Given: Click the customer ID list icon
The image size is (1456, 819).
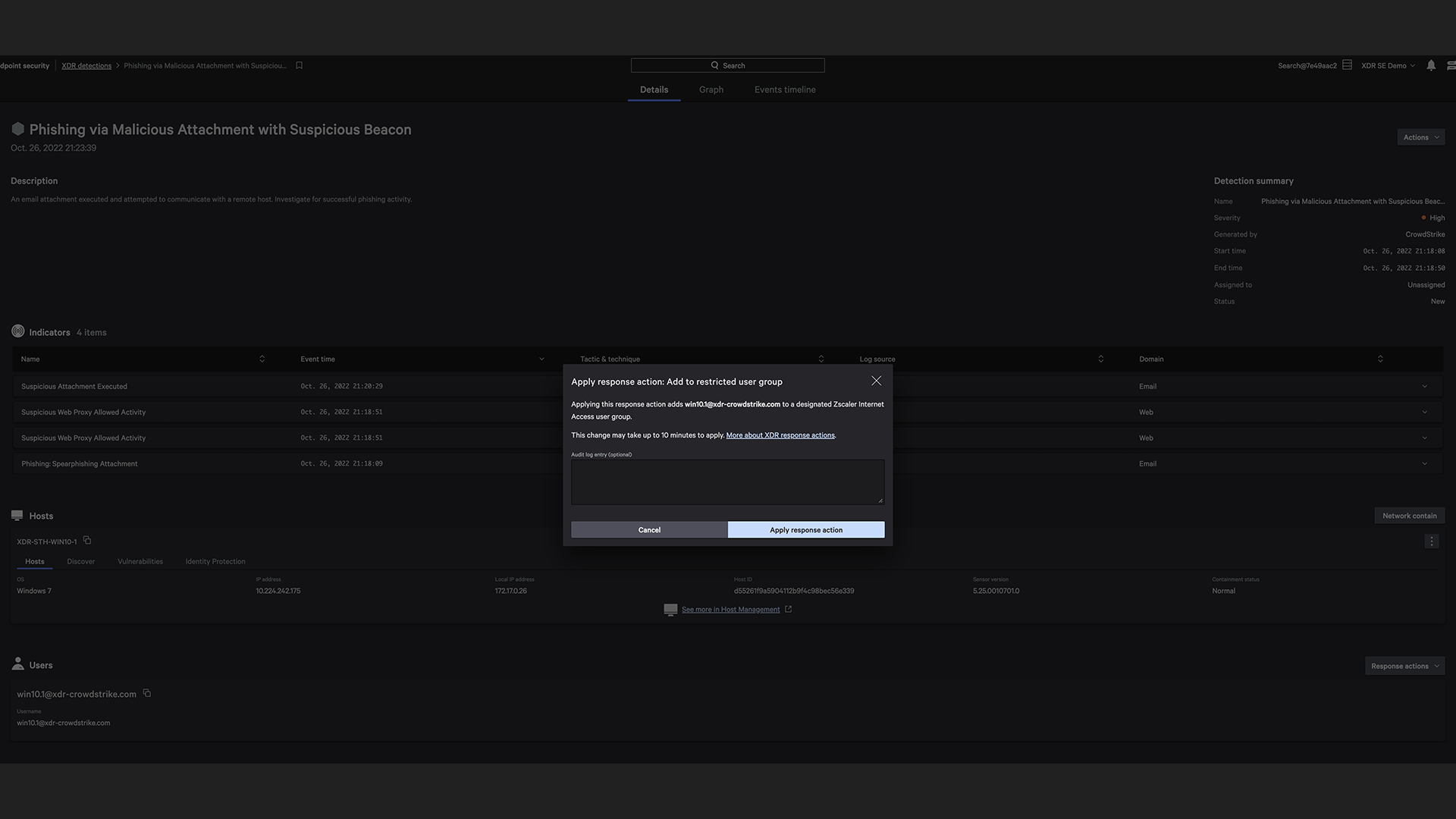Looking at the screenshot, I should (x=1347, y=65).
